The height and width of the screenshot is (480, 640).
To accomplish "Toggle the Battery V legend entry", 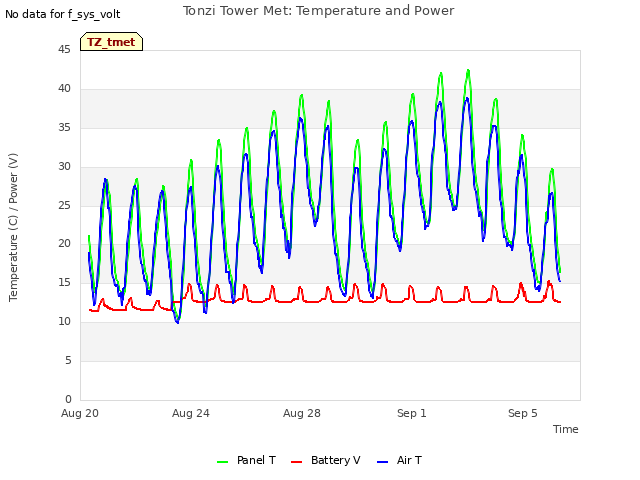I will click(326, 460).
